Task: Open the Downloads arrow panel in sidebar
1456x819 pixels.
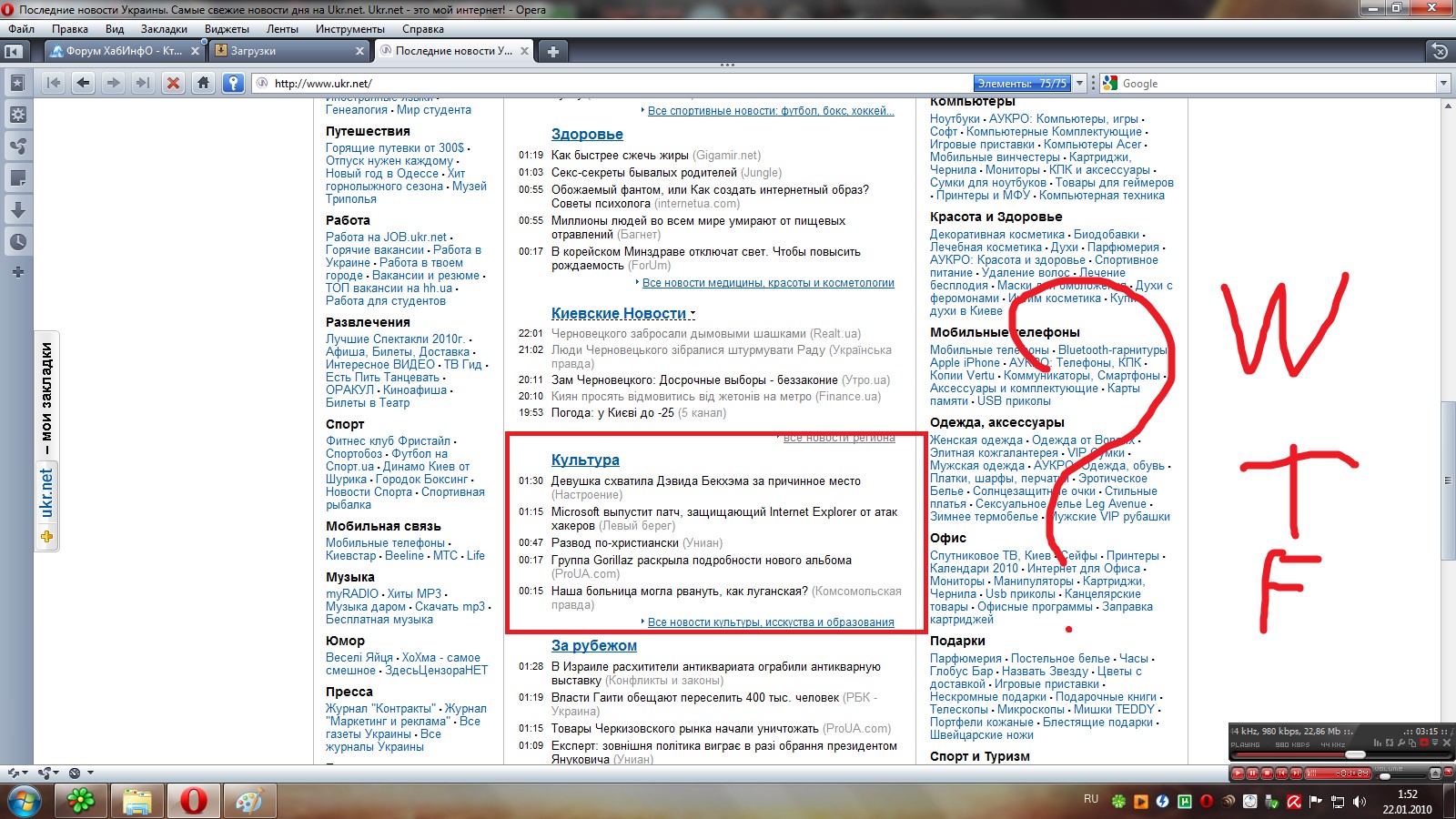Action: [17, 210]
